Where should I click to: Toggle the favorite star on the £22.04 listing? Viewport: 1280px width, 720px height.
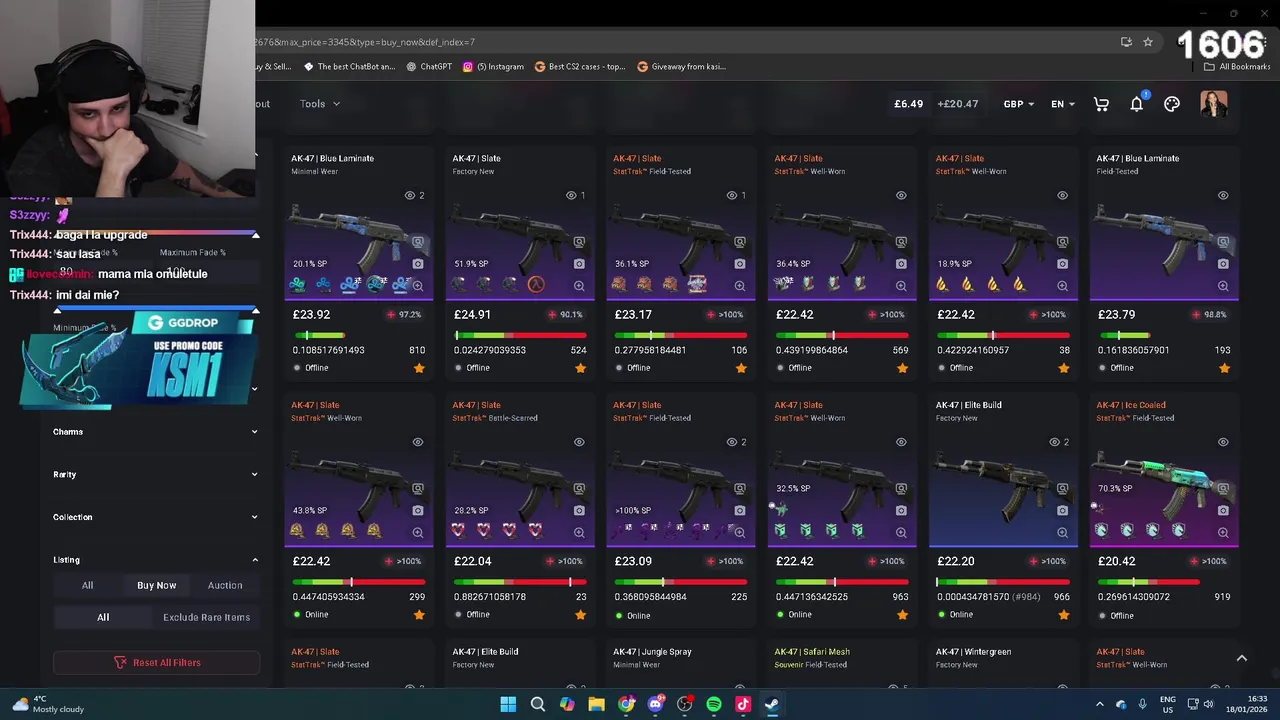[580, 615]
